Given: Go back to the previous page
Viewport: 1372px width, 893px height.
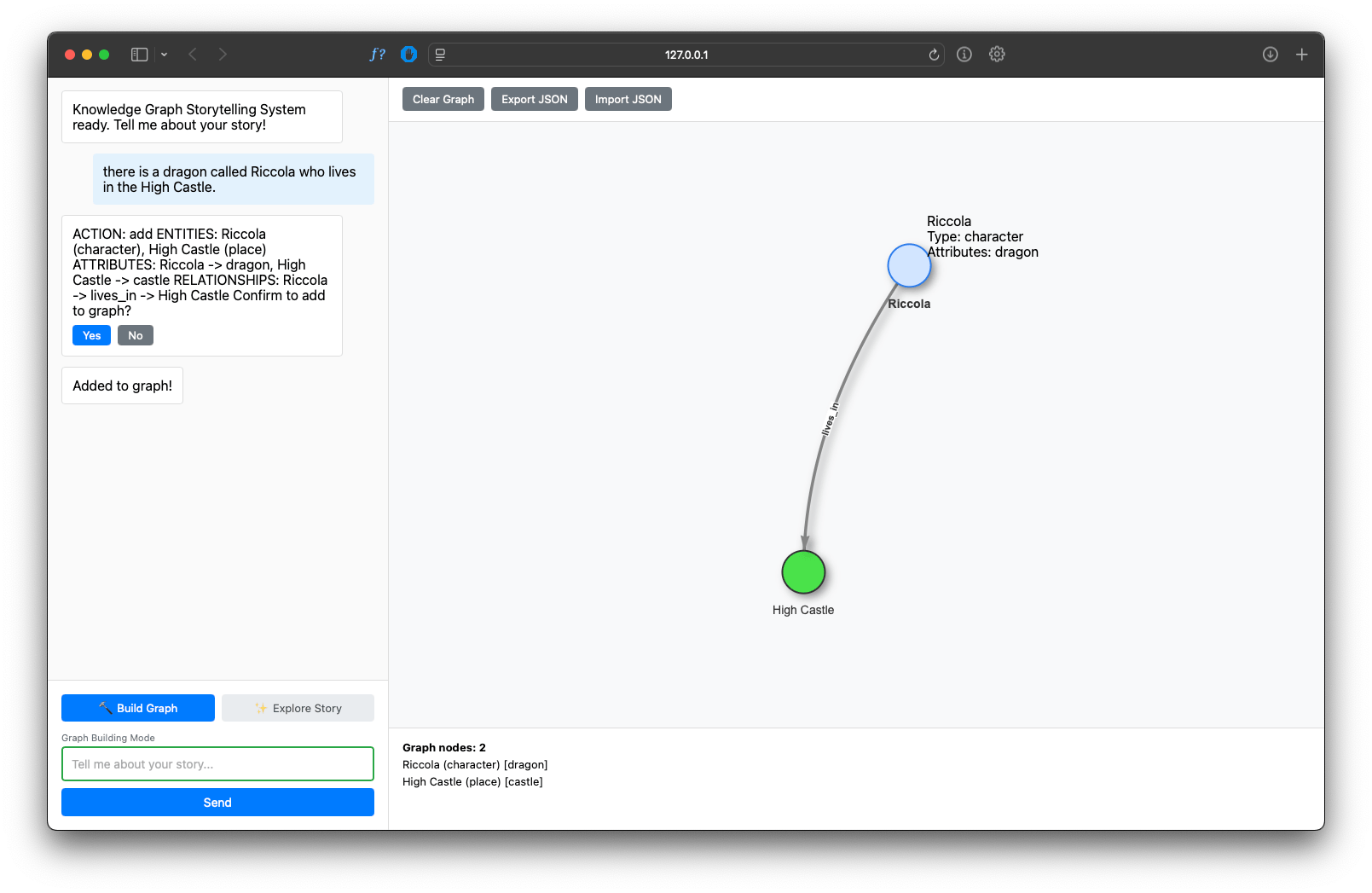Looking at the screenshot, I should pos(193,55).
